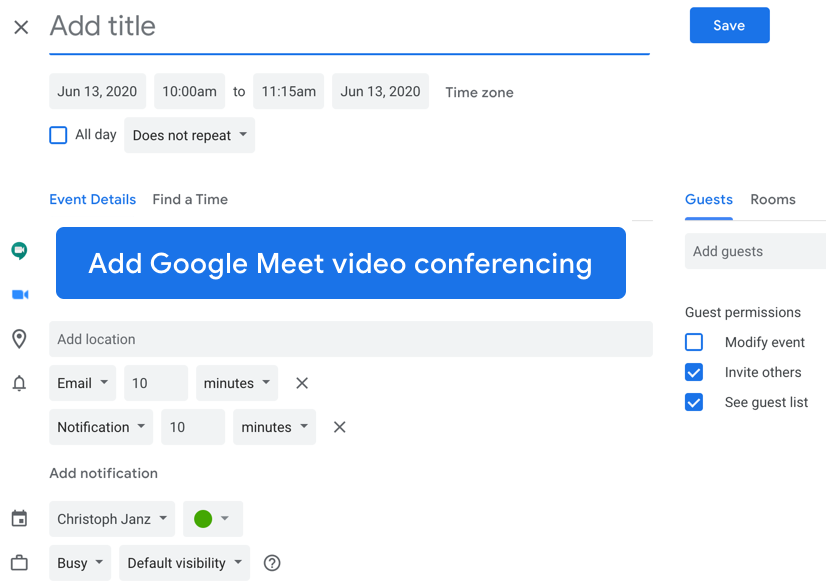Open the 11:15am end time field
The width and height of the screenshot is (826, 587).
coord(289,91)
